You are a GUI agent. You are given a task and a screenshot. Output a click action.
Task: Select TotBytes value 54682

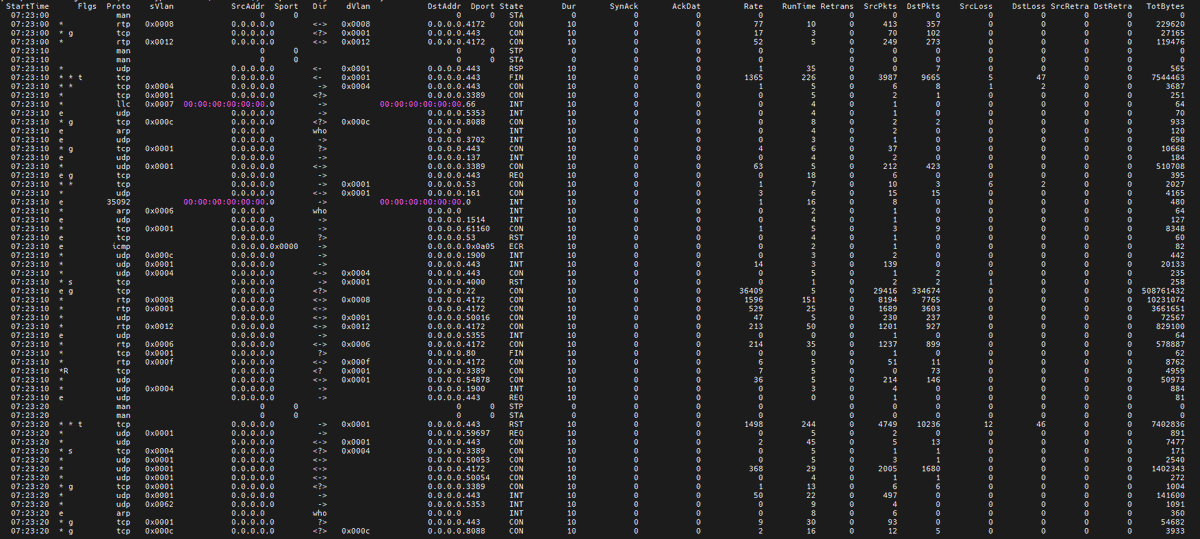(1174, 521)
